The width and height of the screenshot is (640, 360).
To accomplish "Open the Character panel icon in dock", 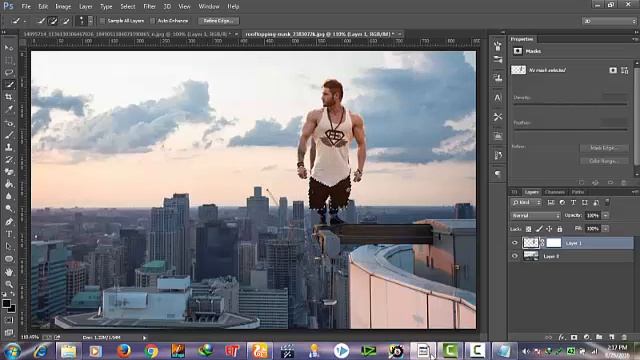I will coord(498,98).
